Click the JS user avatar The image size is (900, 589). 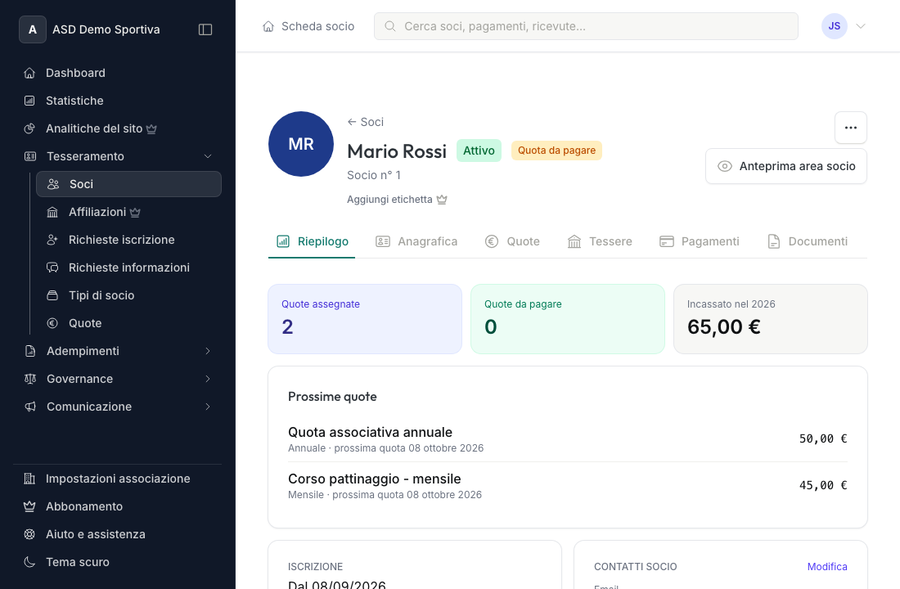tap(834, 26)
